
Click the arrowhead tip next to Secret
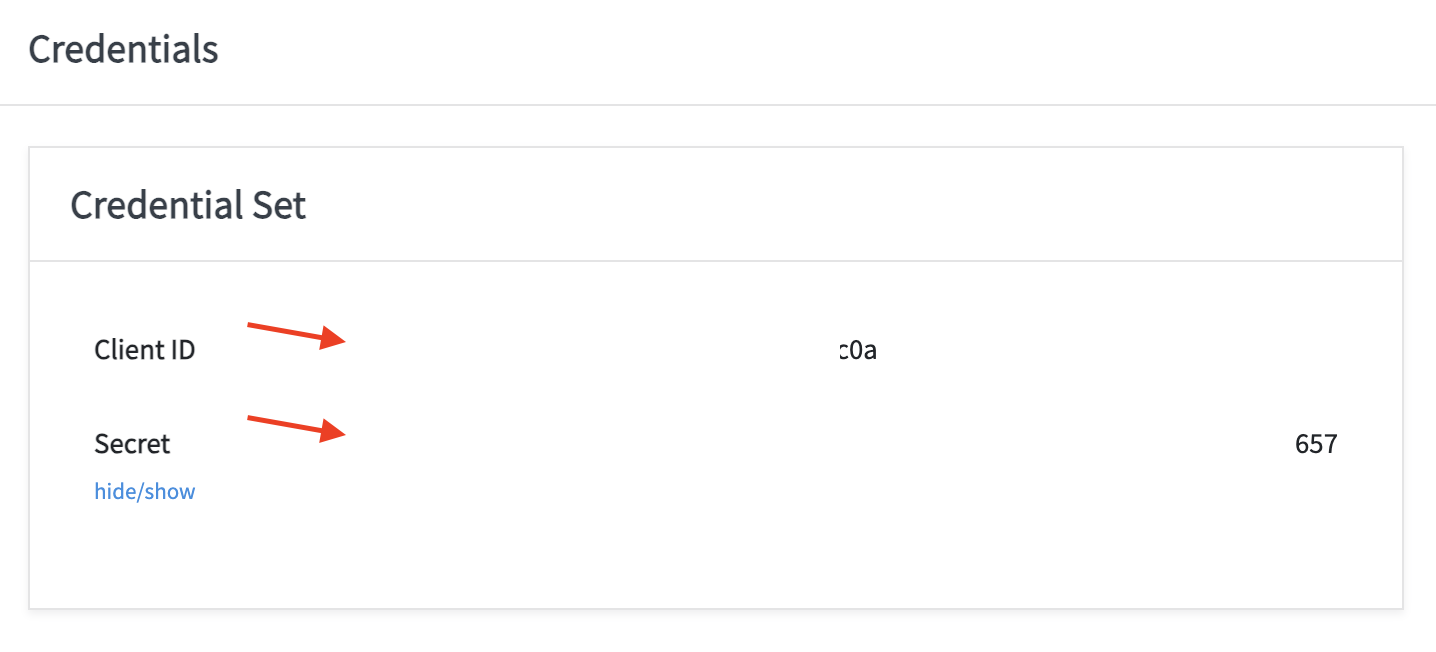(x=341, y=434)
